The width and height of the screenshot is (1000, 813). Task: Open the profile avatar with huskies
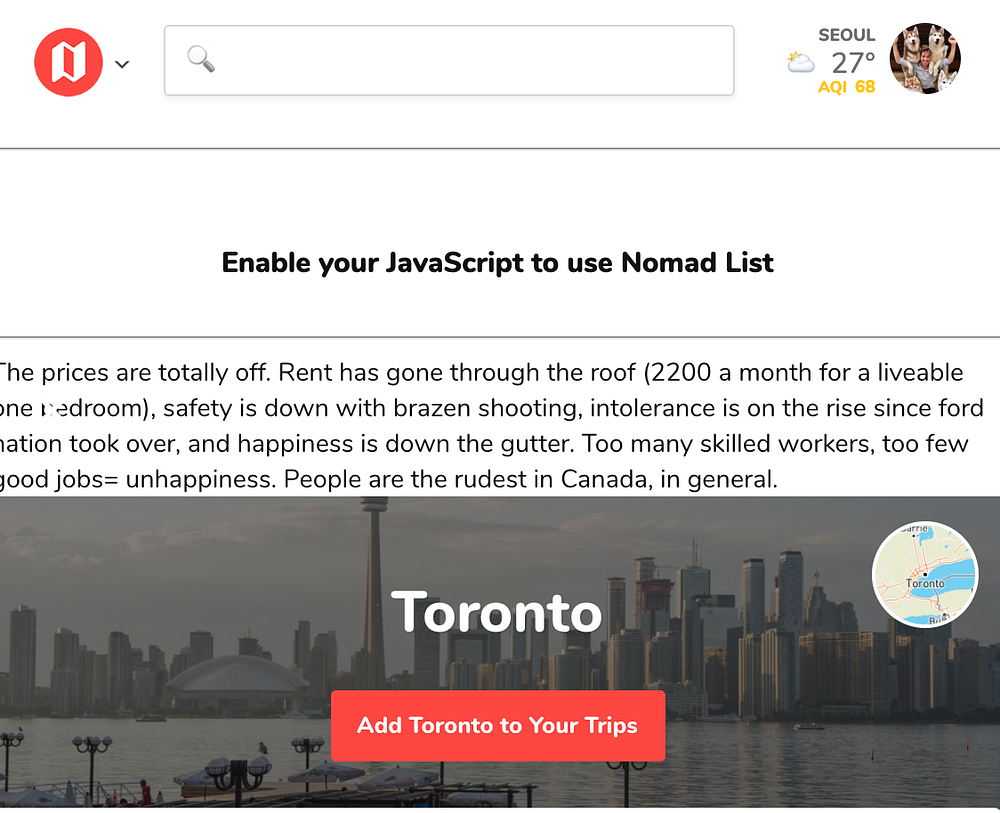(925, 59)
